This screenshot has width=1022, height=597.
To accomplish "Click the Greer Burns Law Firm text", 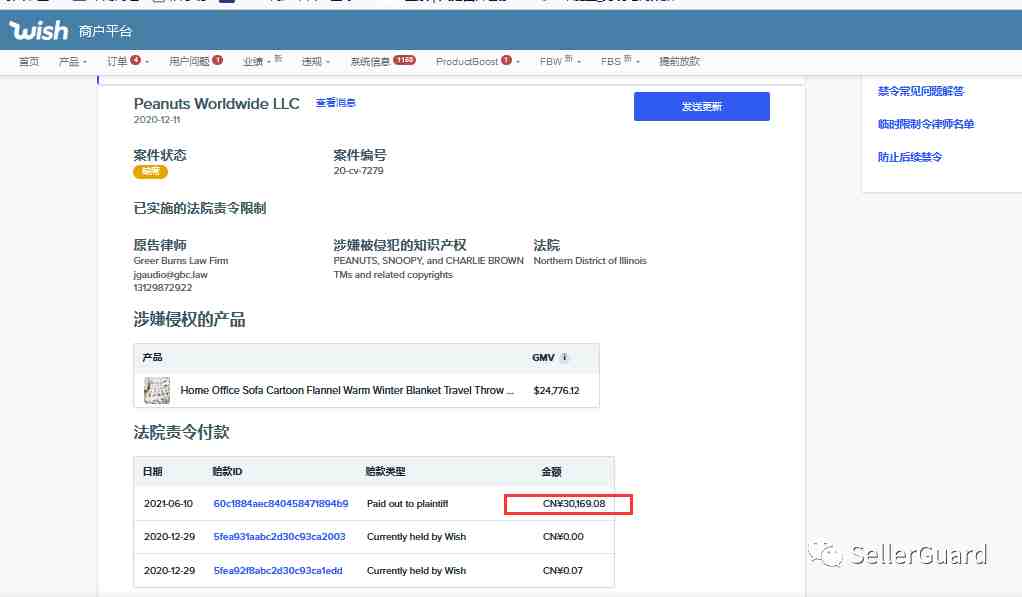I will 181,261.
